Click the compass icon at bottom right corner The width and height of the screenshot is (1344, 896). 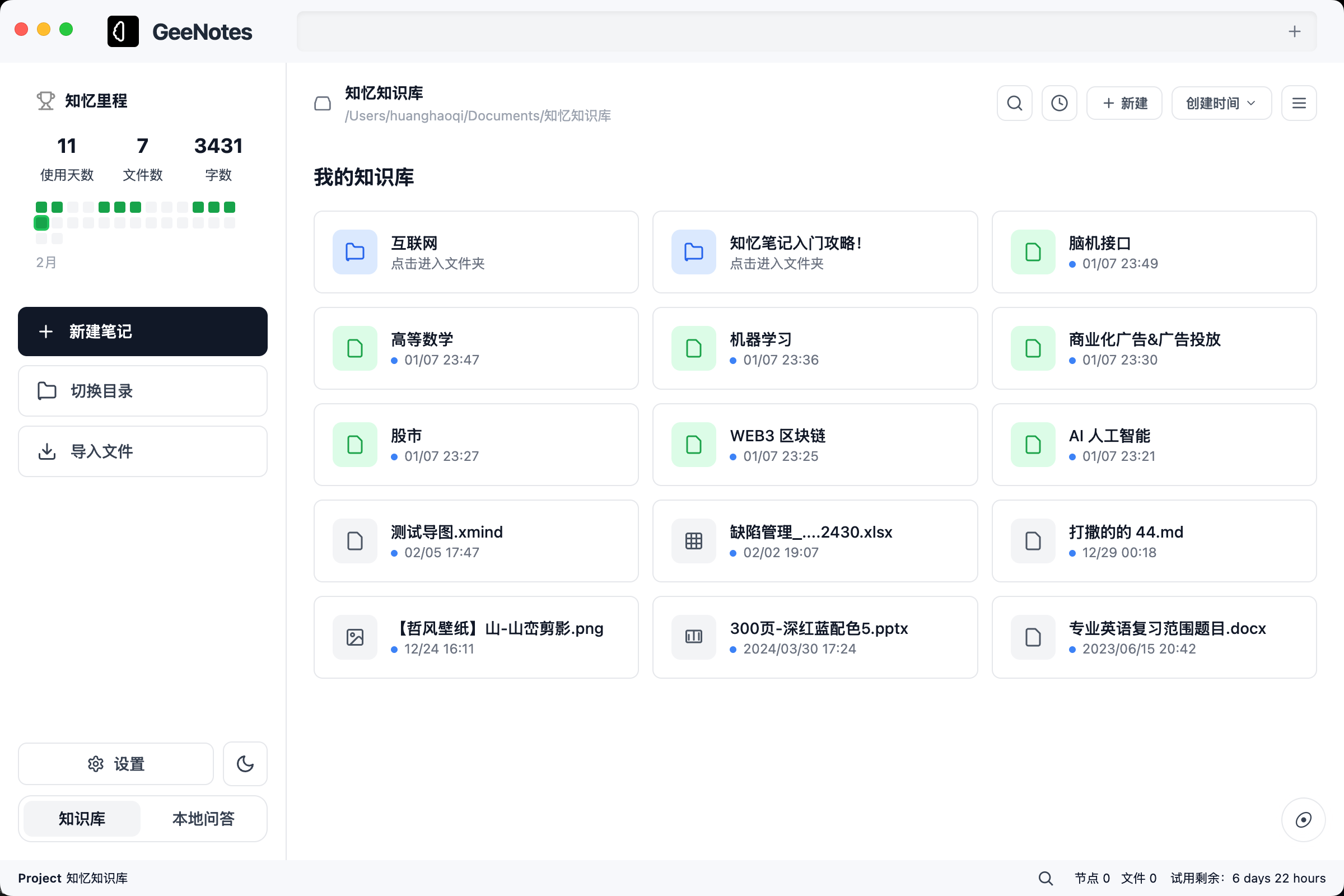pos(1304,819)
